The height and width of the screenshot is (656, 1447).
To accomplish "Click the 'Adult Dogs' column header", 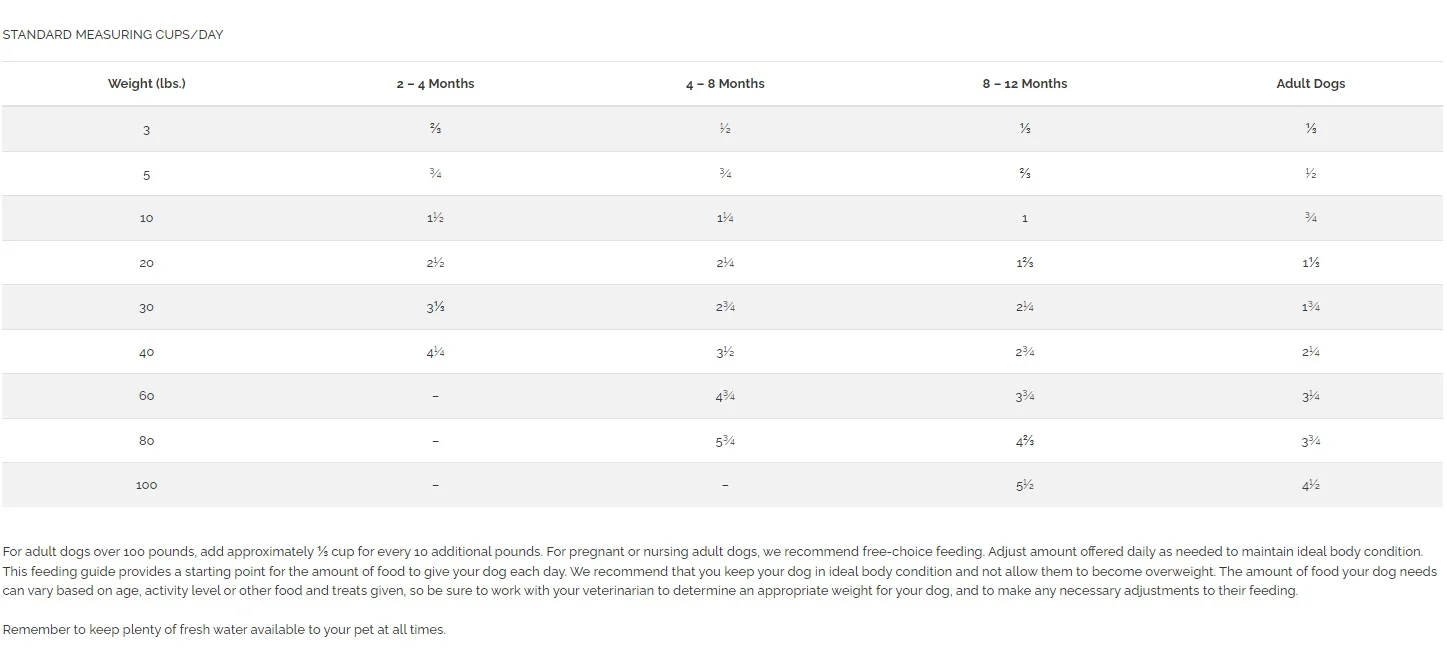I will [x=1311, y=84].
